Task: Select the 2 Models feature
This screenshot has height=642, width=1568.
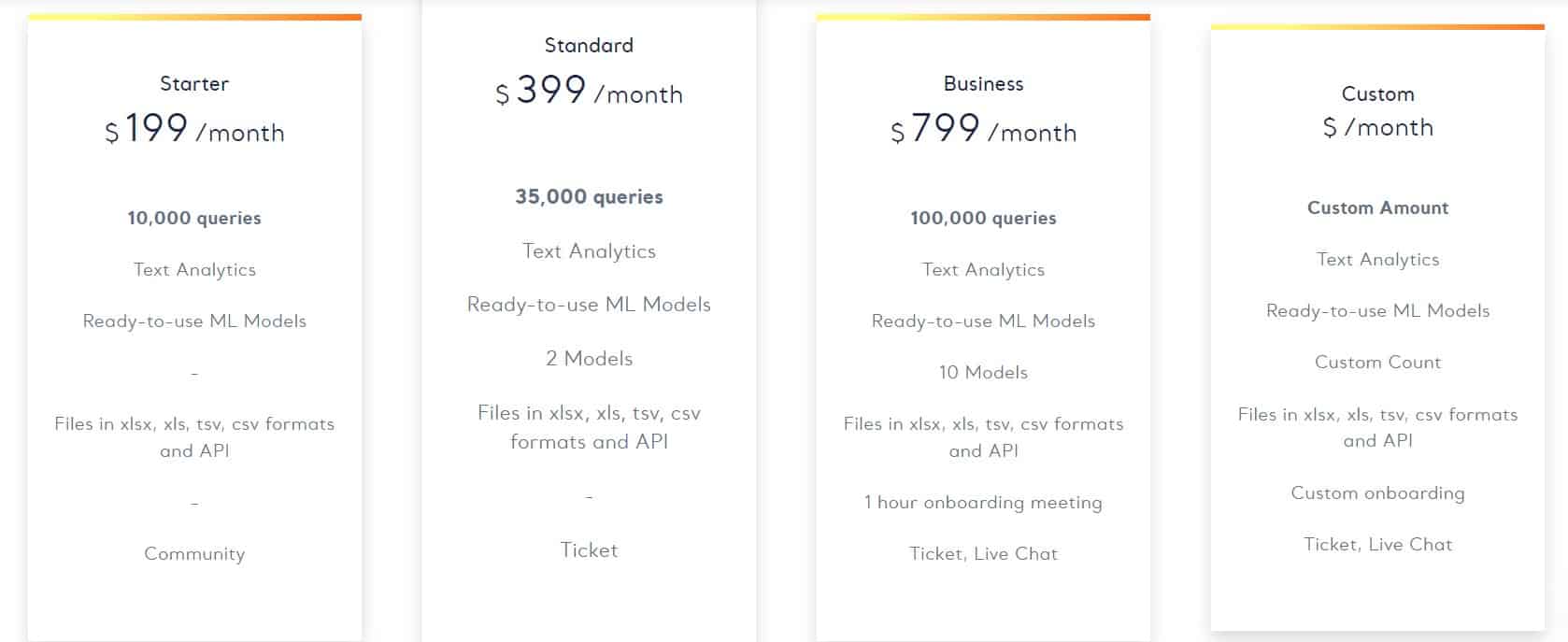Action: point(589,359)
